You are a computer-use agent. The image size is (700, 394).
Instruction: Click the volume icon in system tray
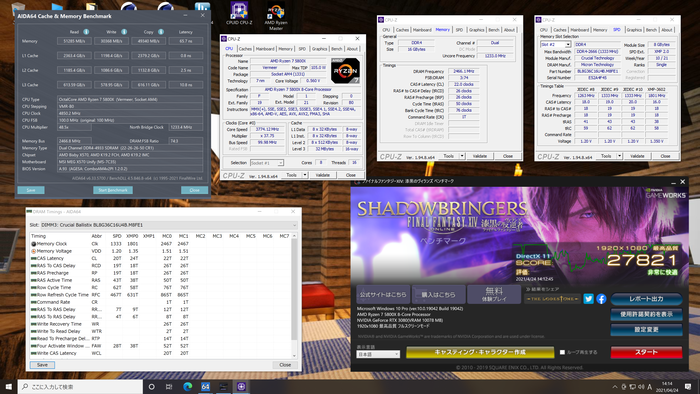641,387
